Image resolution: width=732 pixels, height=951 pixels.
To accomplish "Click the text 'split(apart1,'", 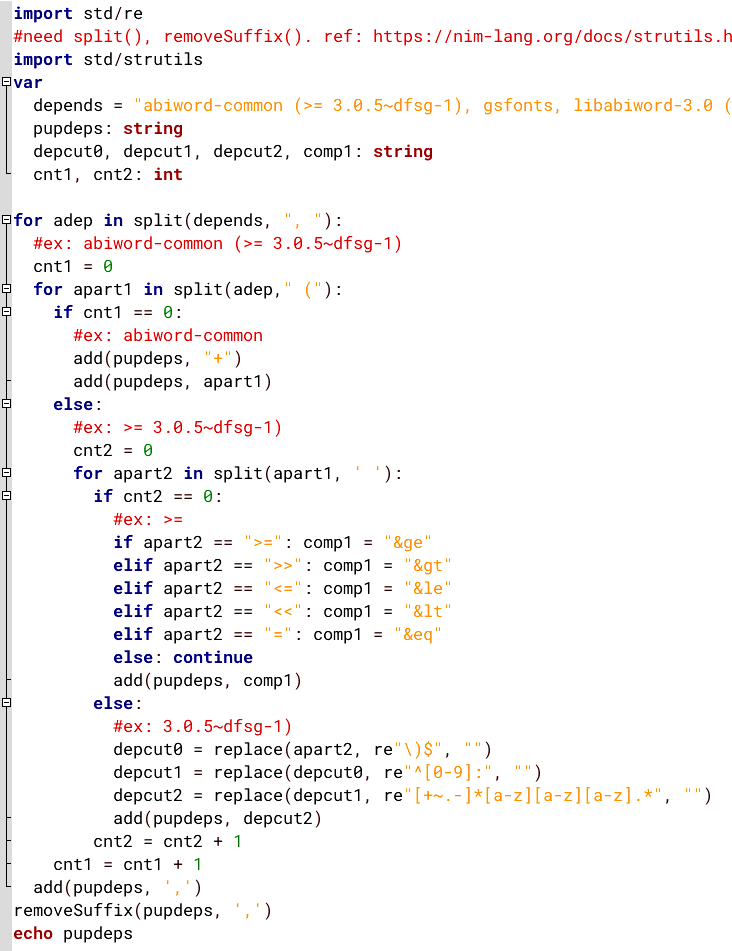I will click(278, 473).
